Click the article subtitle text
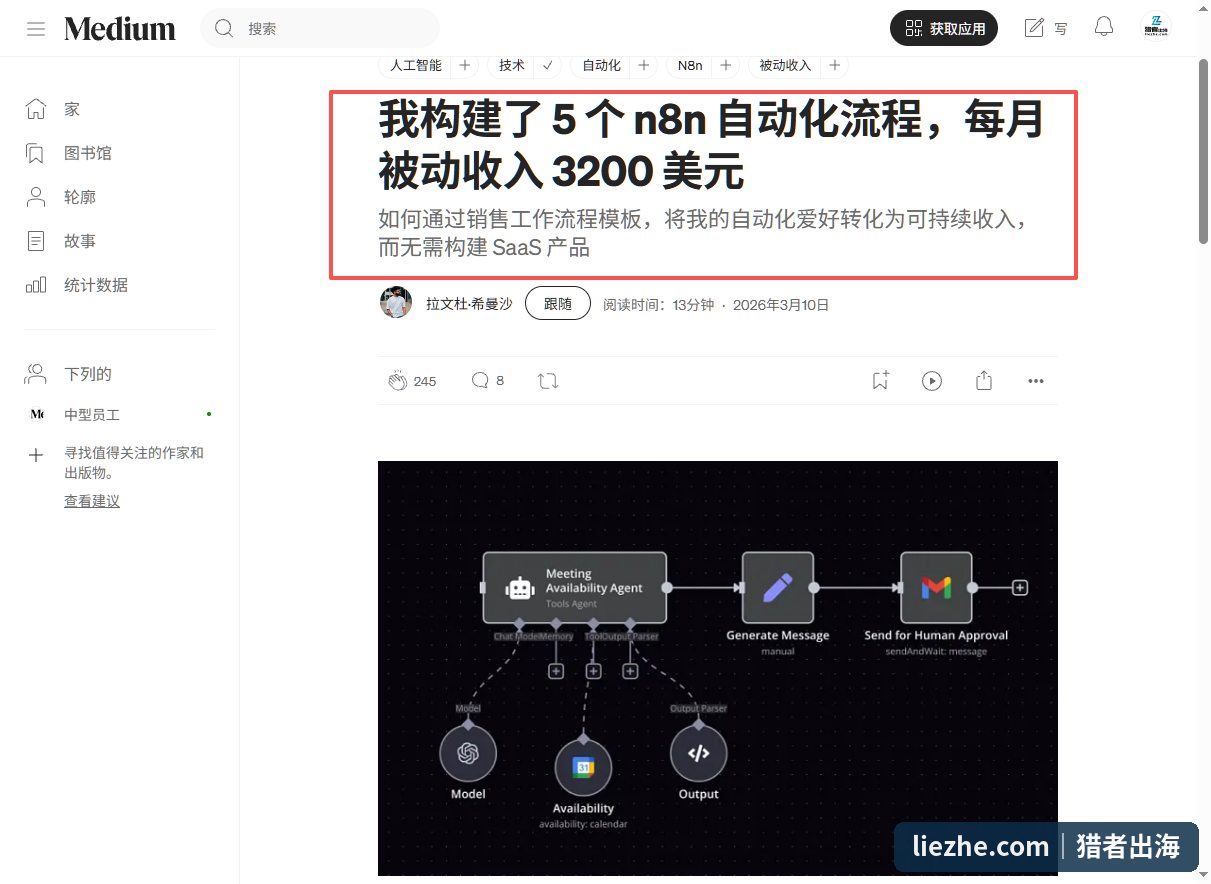 point(703,232)
